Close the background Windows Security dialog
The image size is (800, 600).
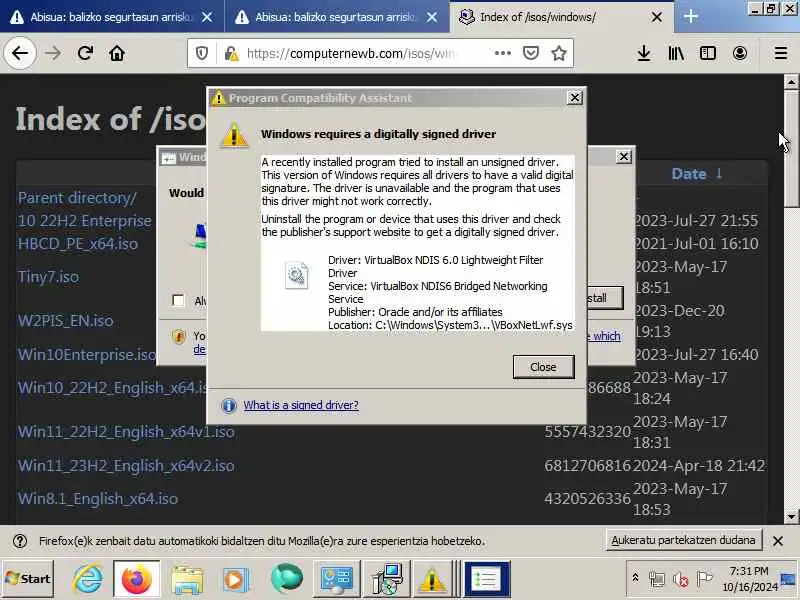click(x=623, y=157)
